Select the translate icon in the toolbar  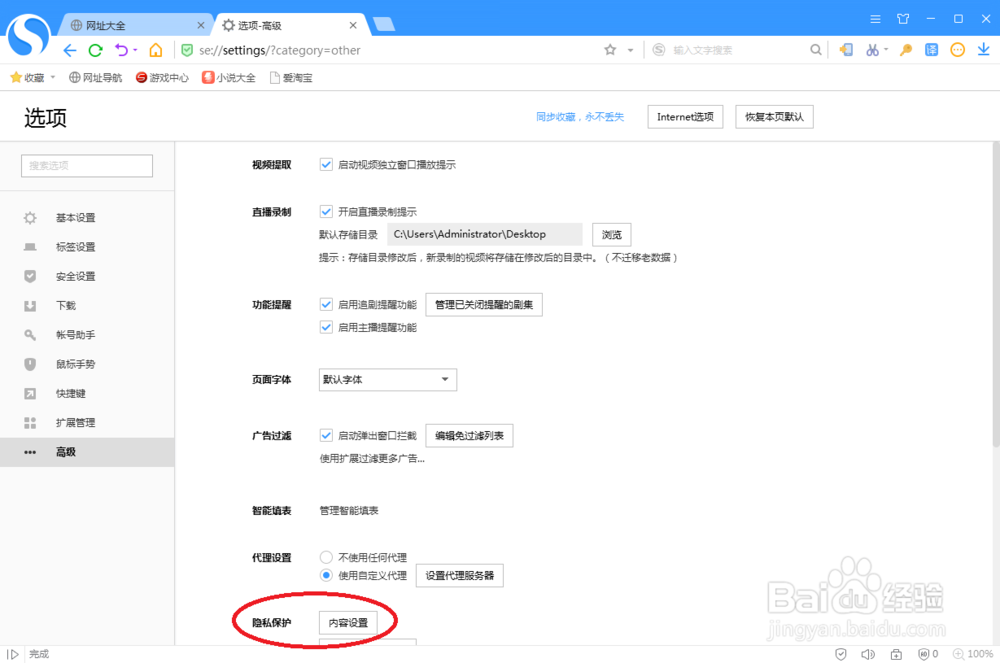930,49
